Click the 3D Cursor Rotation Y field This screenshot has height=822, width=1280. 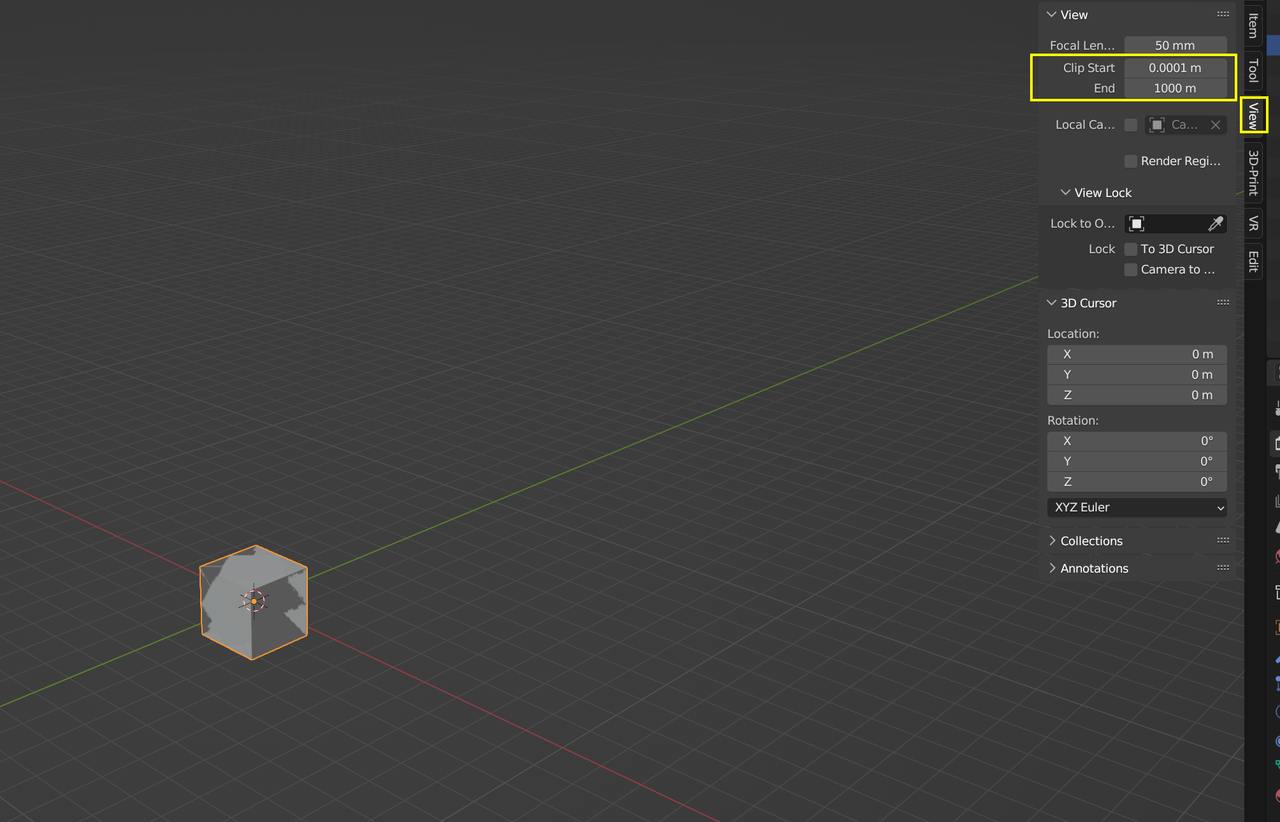click(x=1137, y=462)
